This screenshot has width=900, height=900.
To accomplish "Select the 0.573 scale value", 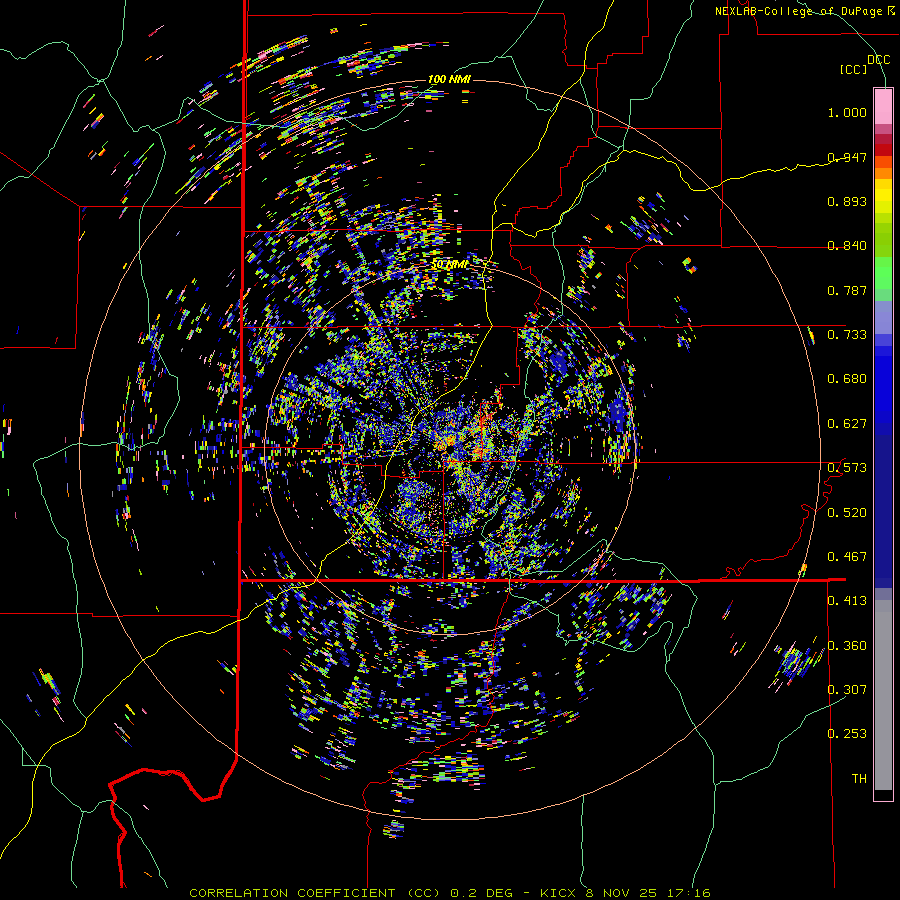I will (847, 468).
